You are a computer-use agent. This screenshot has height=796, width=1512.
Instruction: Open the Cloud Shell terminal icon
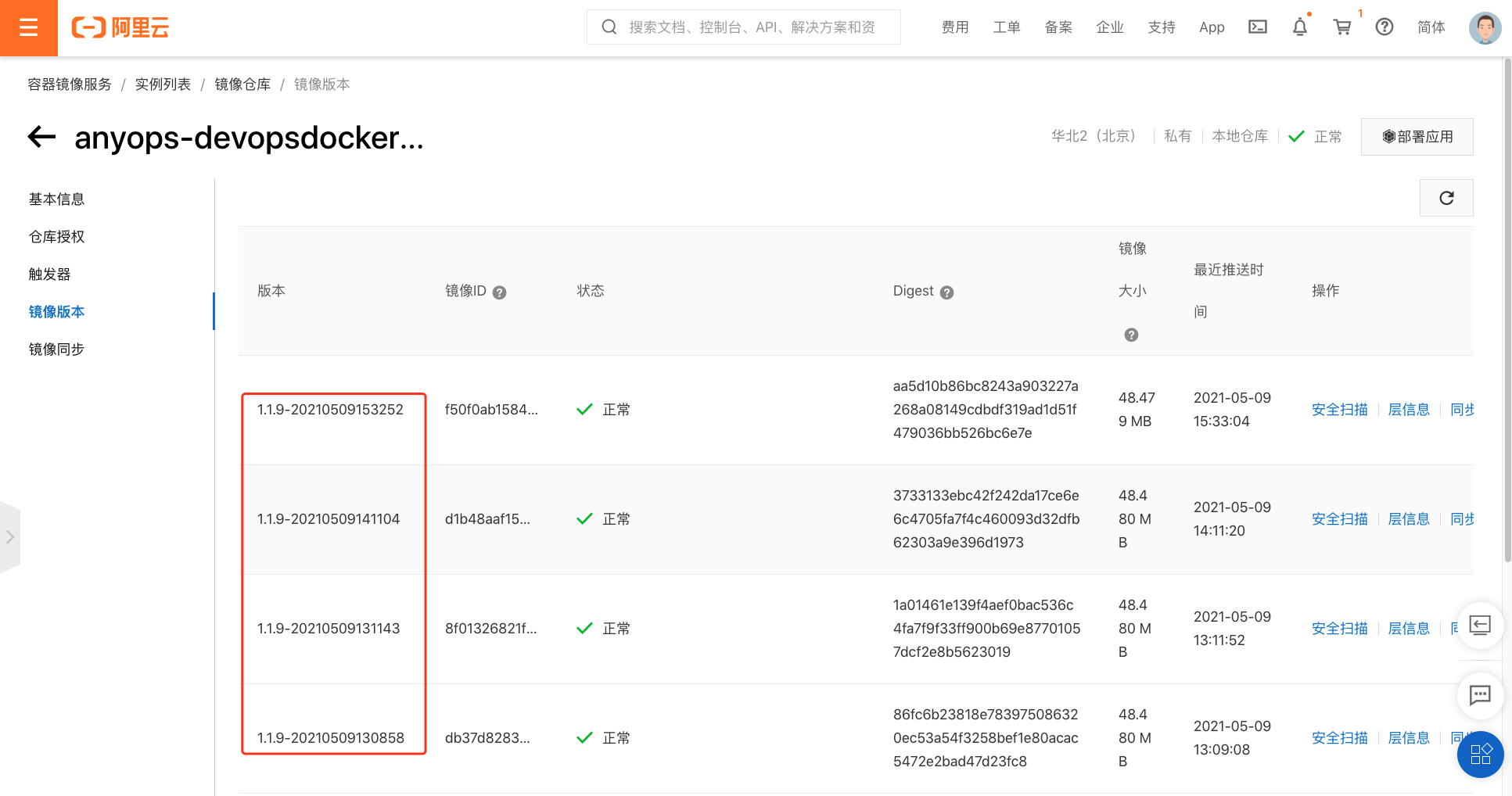1258,27
